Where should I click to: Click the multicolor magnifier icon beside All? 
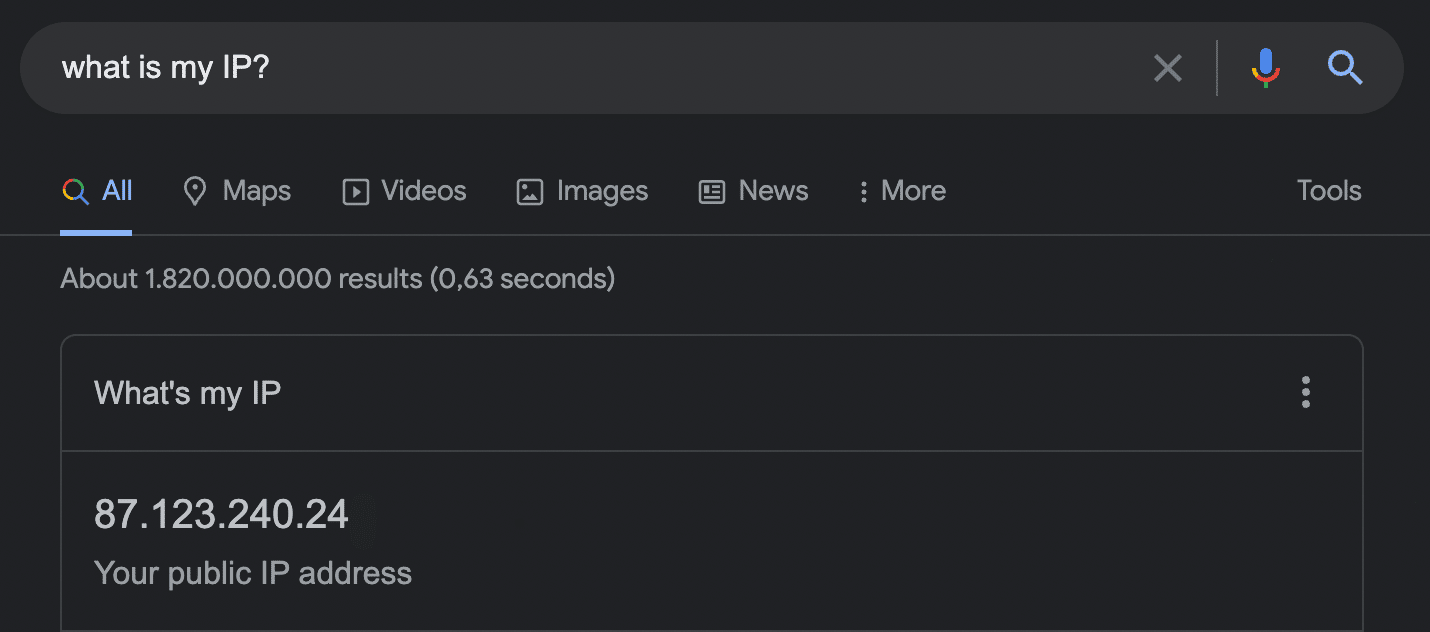pos(75,191)
